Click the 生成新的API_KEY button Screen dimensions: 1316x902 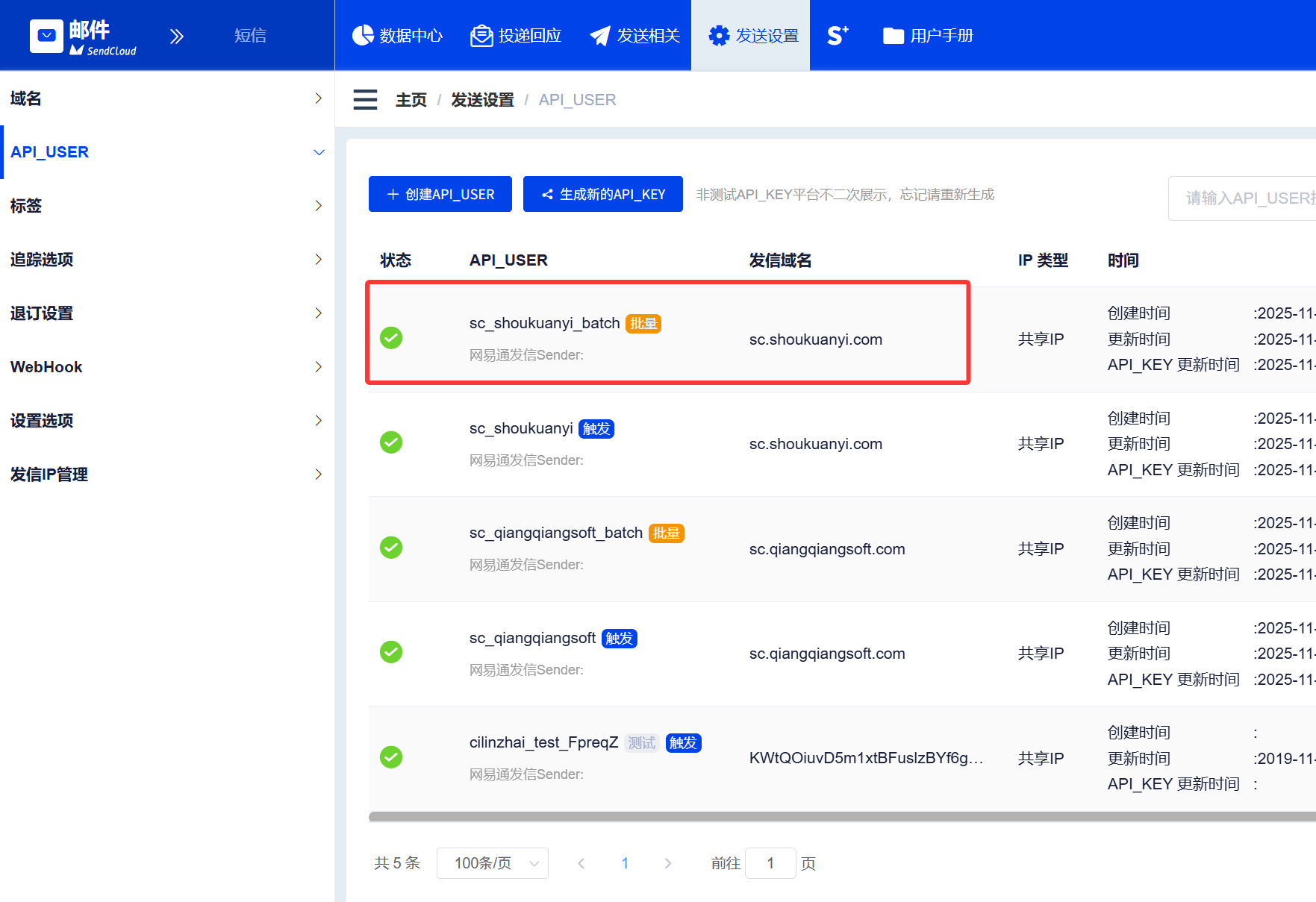(603, 194)
